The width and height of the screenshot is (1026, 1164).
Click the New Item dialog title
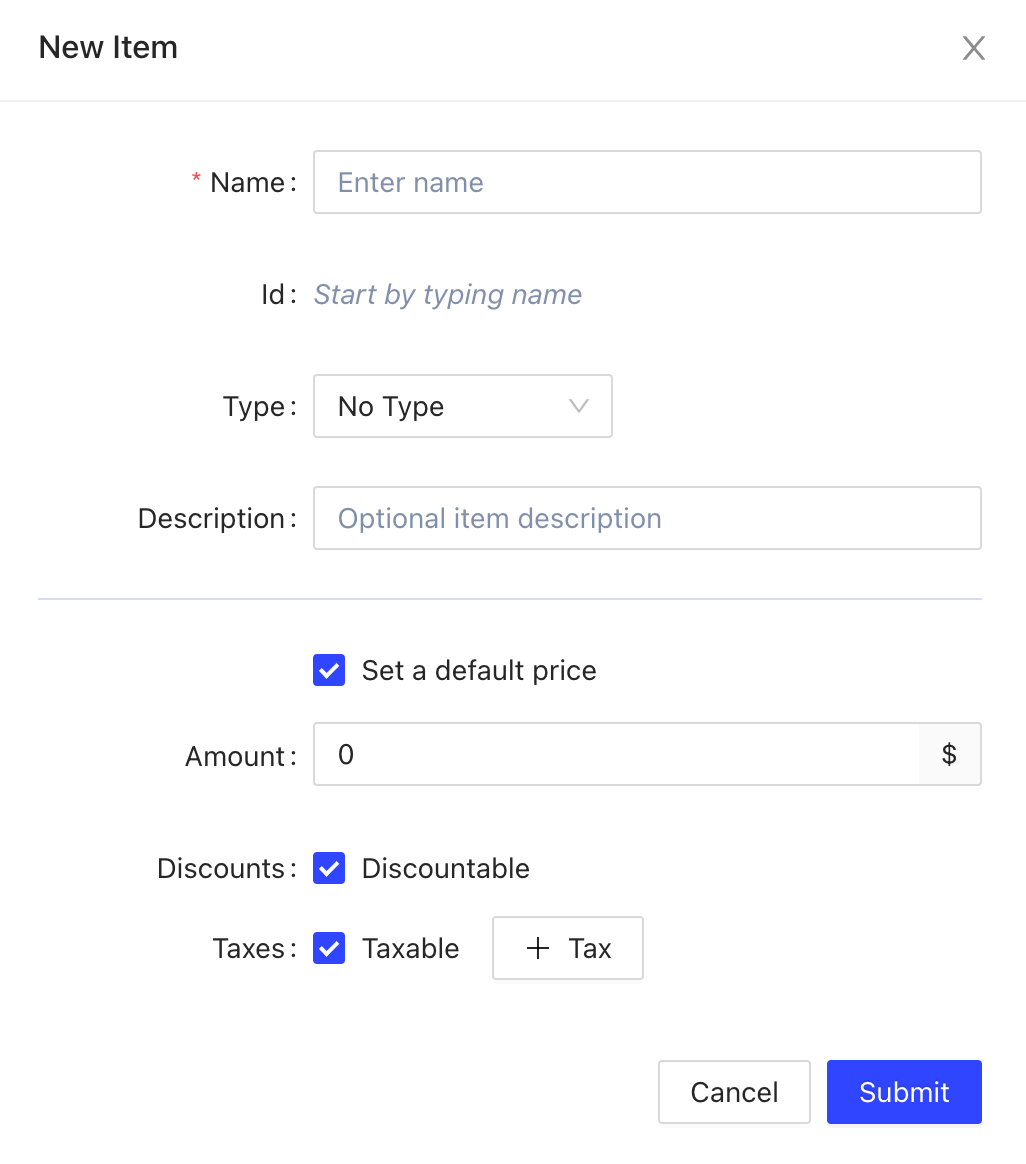[x=108, y=47]
